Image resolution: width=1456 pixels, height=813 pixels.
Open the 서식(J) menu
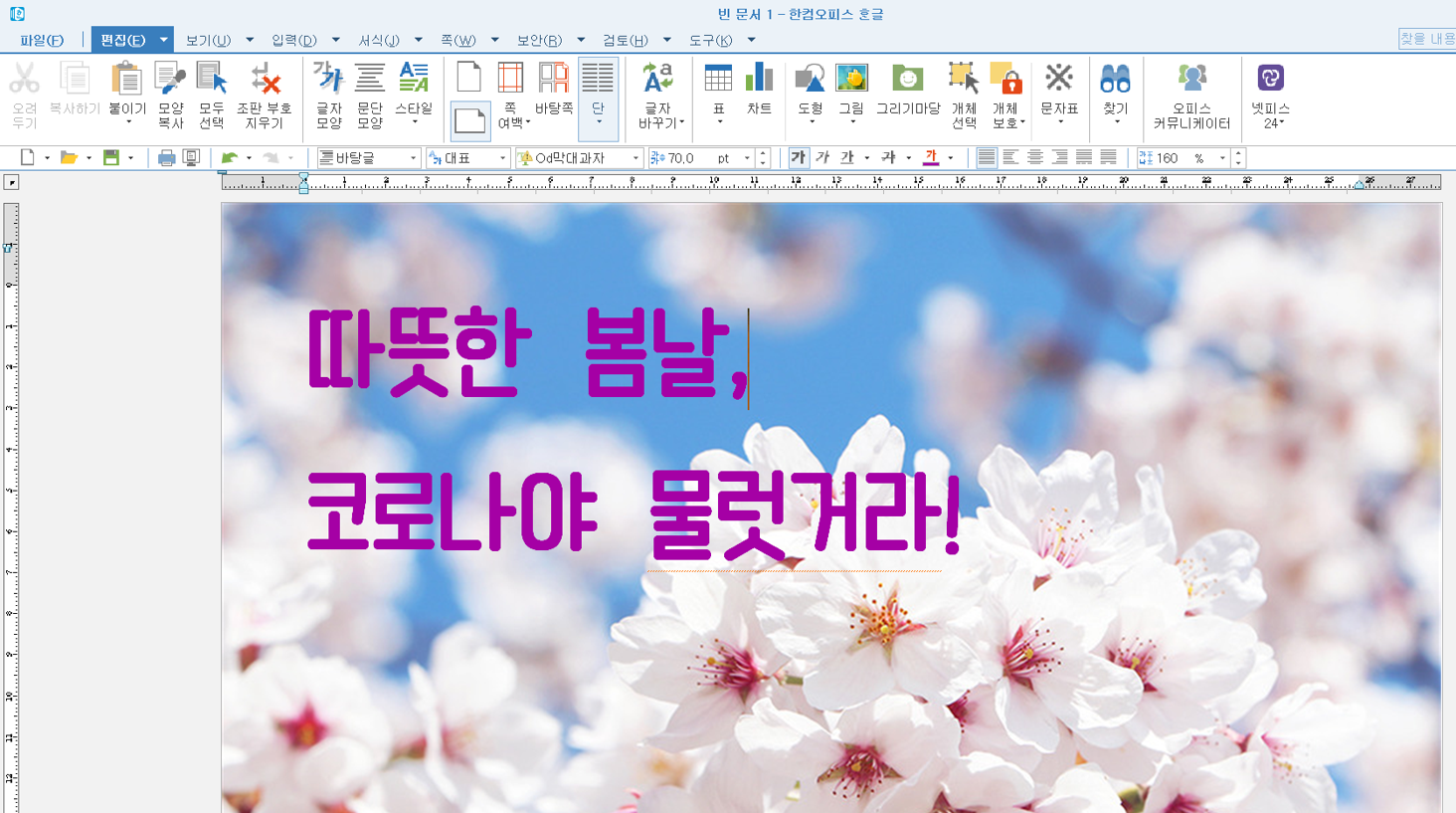pyautogui.click(x=379, y=40)
